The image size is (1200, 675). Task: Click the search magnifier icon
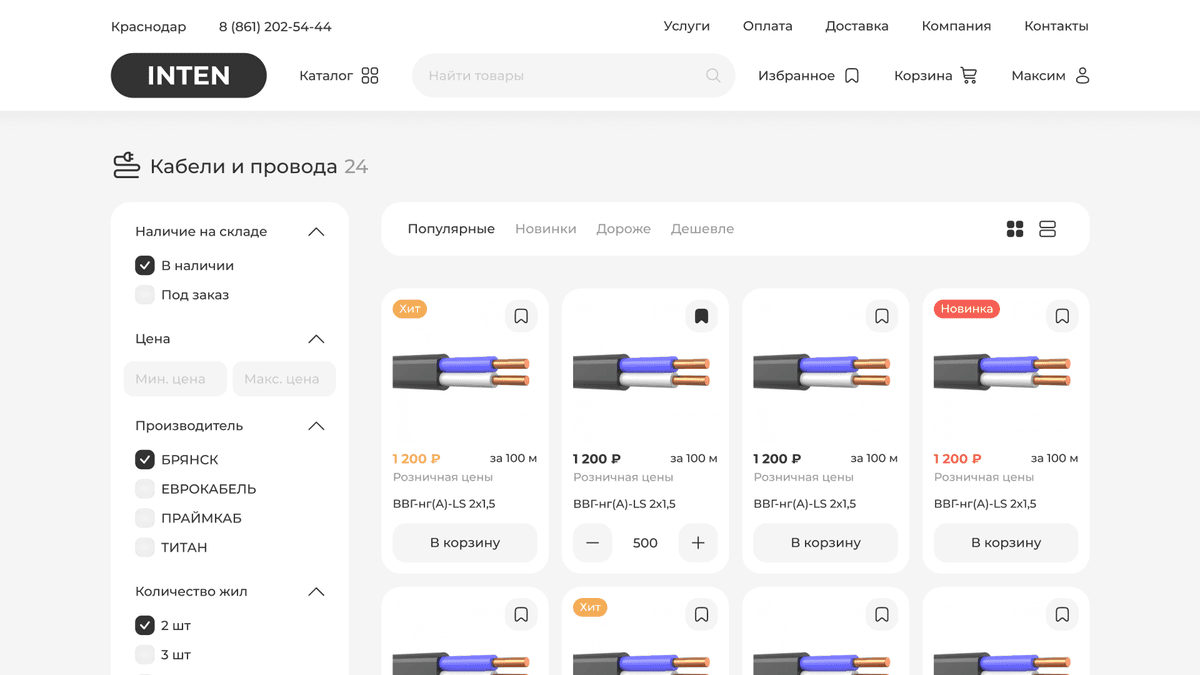point(713,76)
